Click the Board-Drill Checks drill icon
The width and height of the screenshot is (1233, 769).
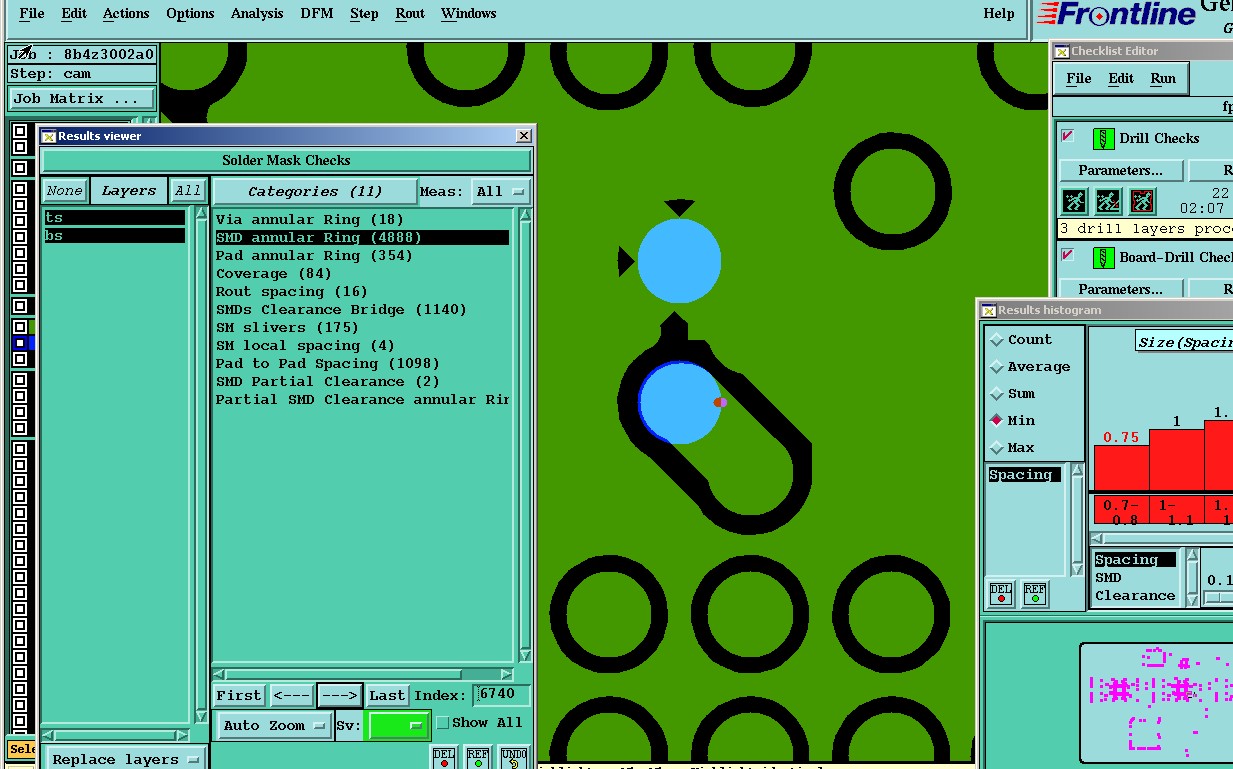point(1103,257)
